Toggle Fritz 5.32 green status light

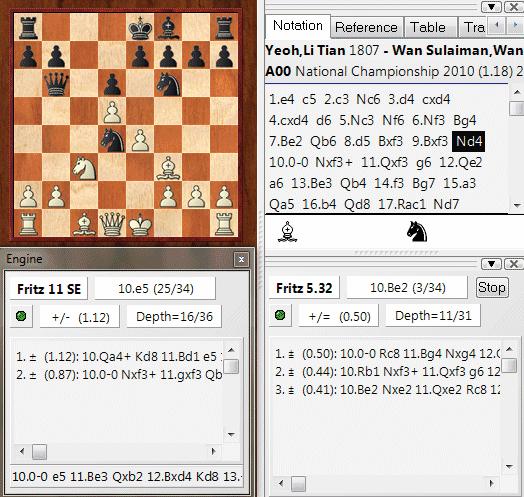[x=280, y=315]
